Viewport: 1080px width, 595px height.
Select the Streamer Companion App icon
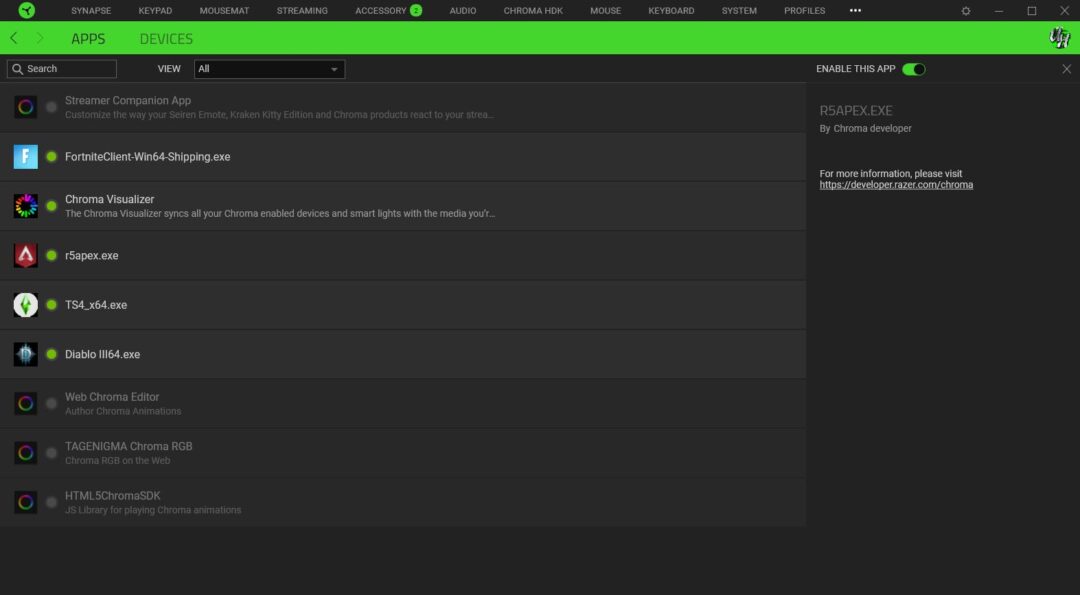click(x=25, y=106)
